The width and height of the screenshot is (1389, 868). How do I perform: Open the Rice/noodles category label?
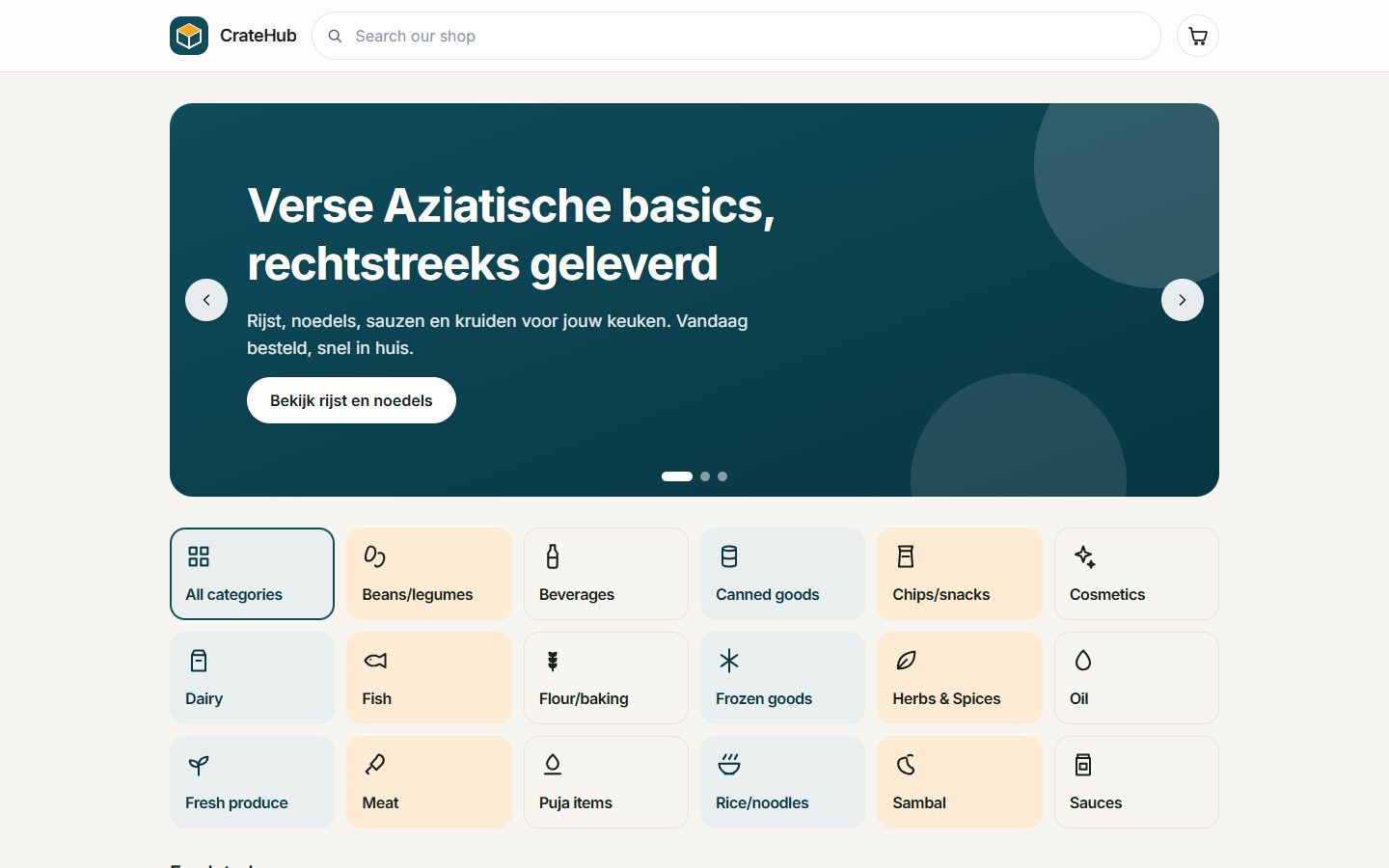[762, 802]
